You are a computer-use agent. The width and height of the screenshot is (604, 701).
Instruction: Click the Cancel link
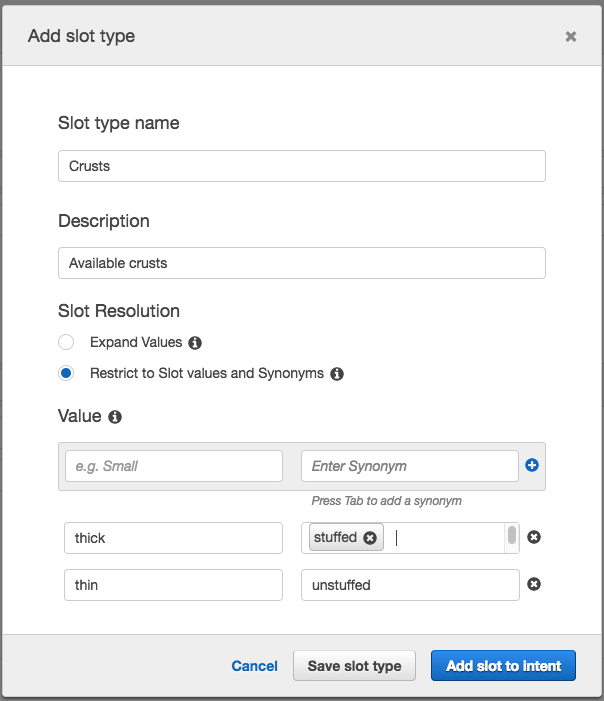[254, 666]
